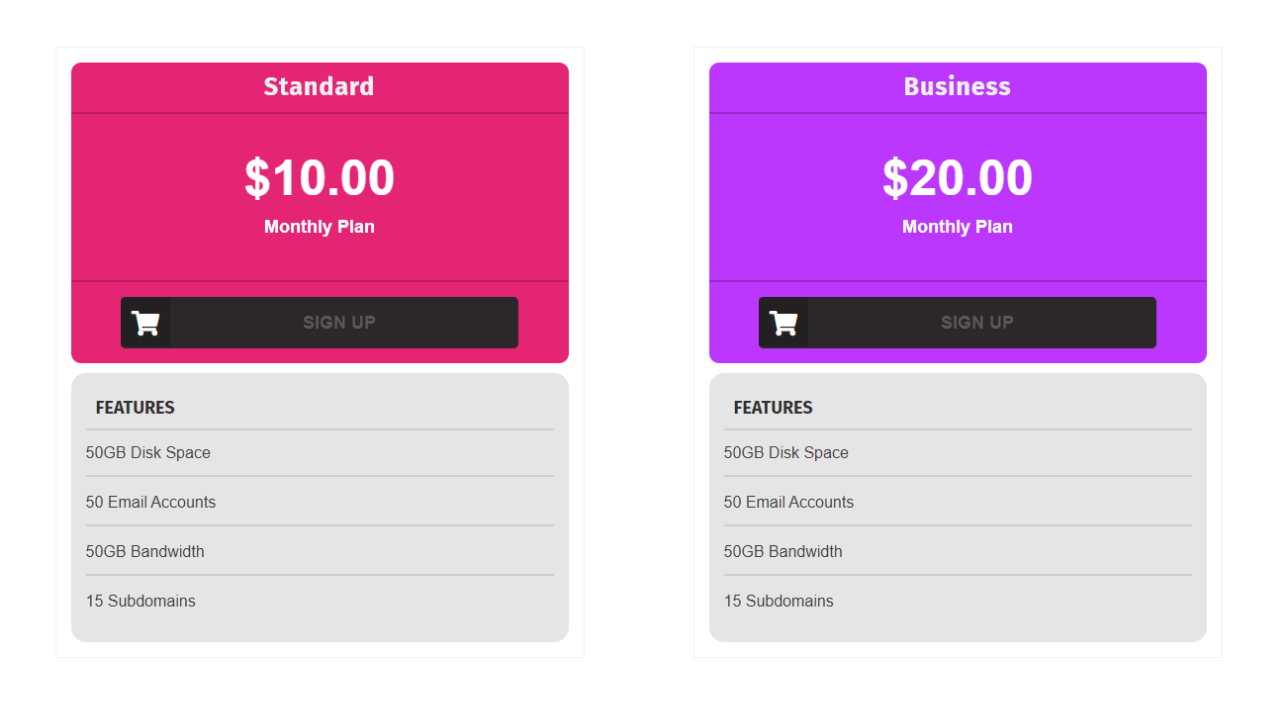Click the $10.00 price text
This screenshot has width=1280, height=720.
click(x=319, y=178)
